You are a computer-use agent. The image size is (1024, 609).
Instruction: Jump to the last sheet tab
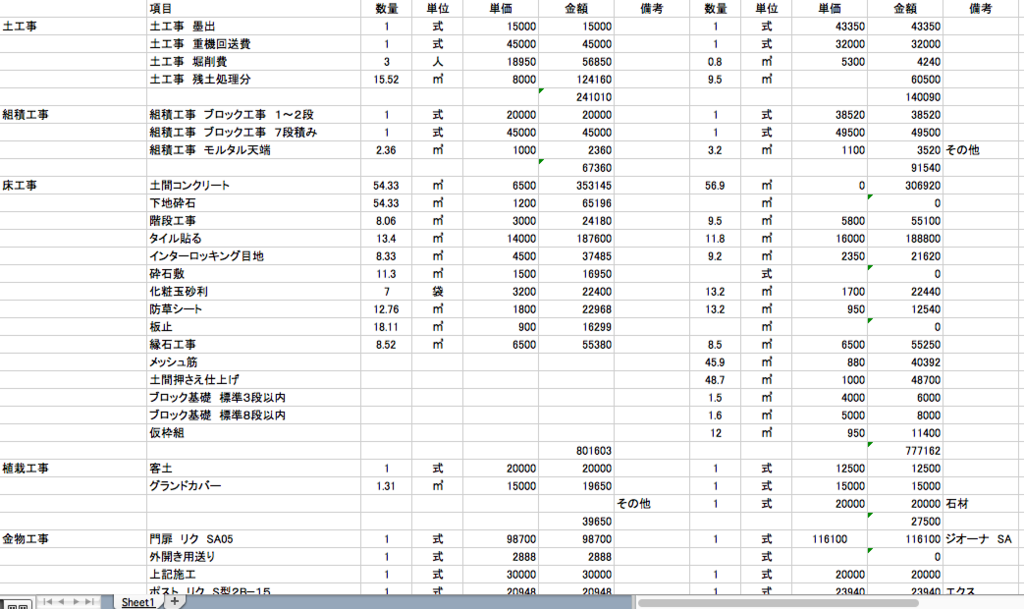coord(90,601)
